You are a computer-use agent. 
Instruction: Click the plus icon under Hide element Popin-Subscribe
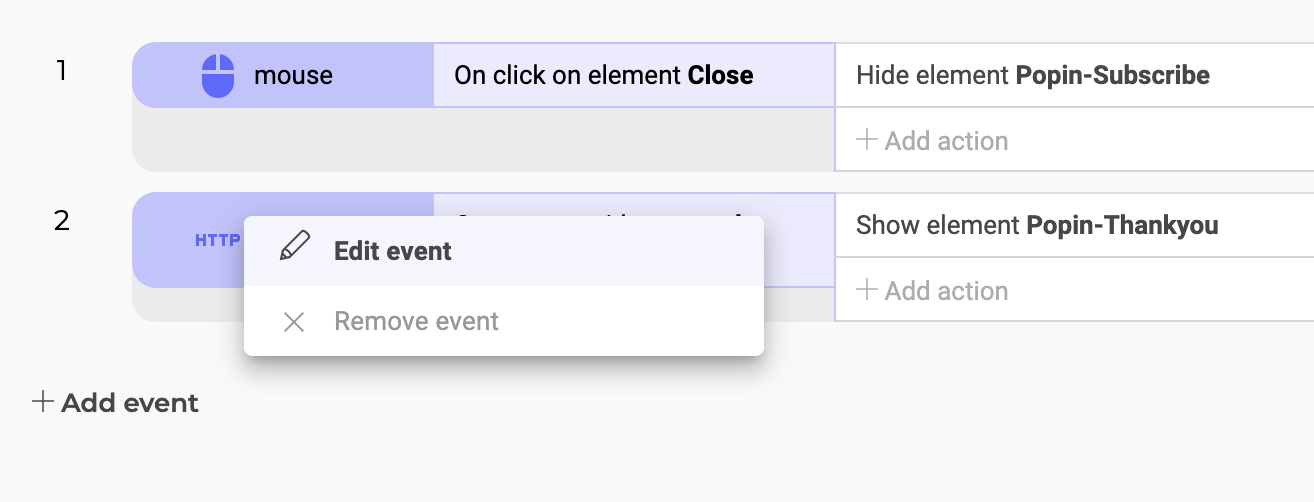coord(867,140)
